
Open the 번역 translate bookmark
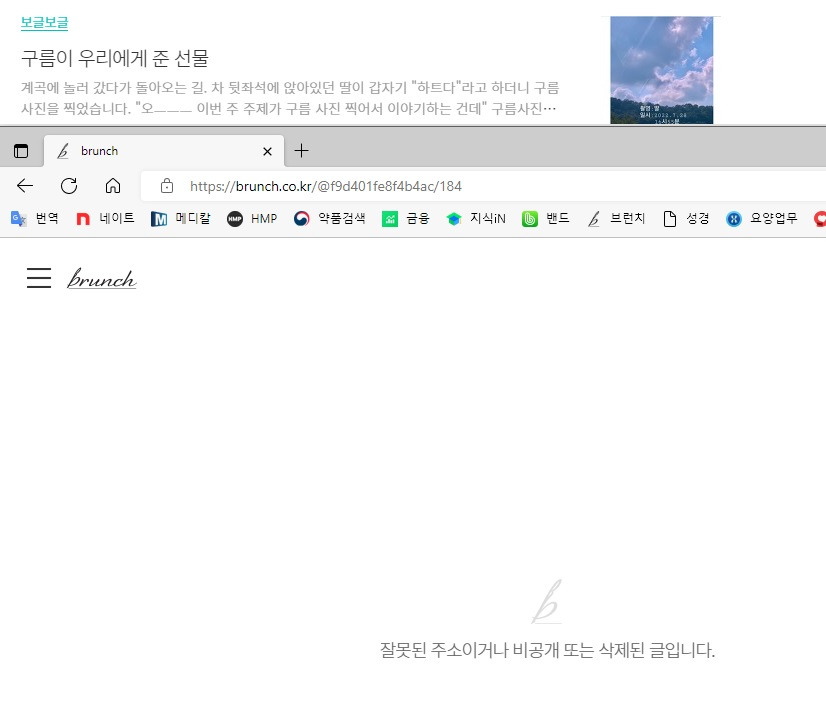pyautogui.click(x=35, y=219)
